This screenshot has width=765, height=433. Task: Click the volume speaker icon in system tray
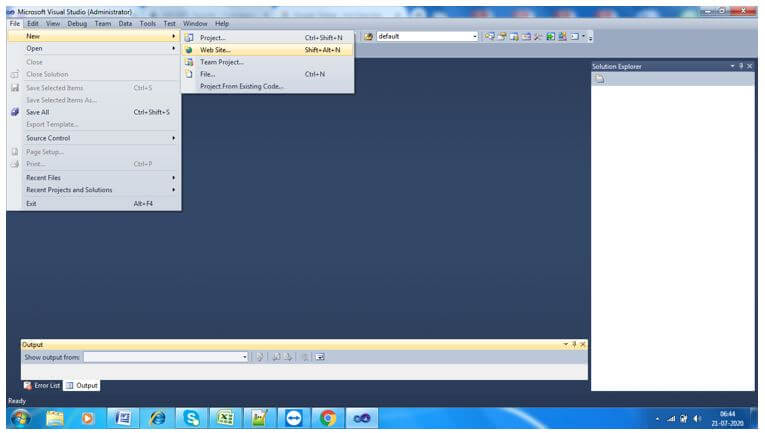pyautogui.click(x=697, y=418)
